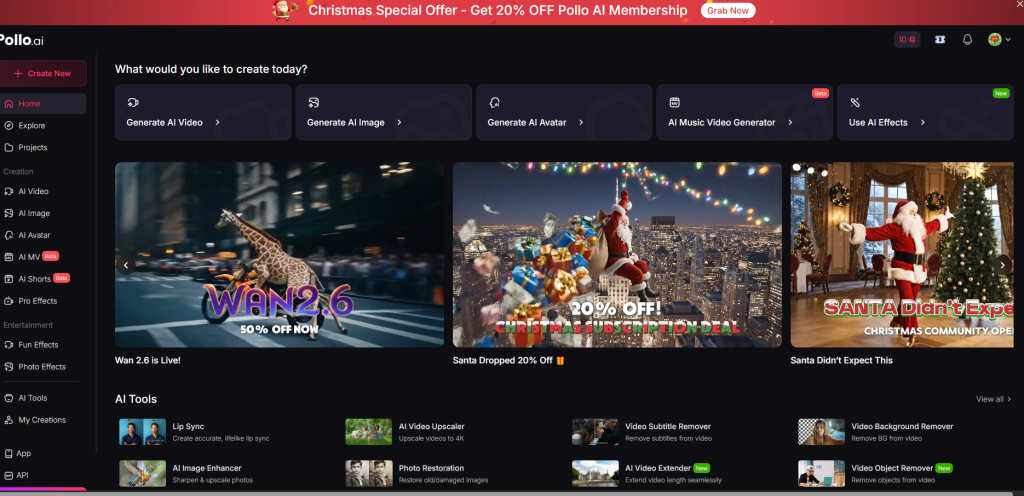This screenshot has width=1024, height=496.
Task: Click the 10 credits balance badge
Action: 907,40
